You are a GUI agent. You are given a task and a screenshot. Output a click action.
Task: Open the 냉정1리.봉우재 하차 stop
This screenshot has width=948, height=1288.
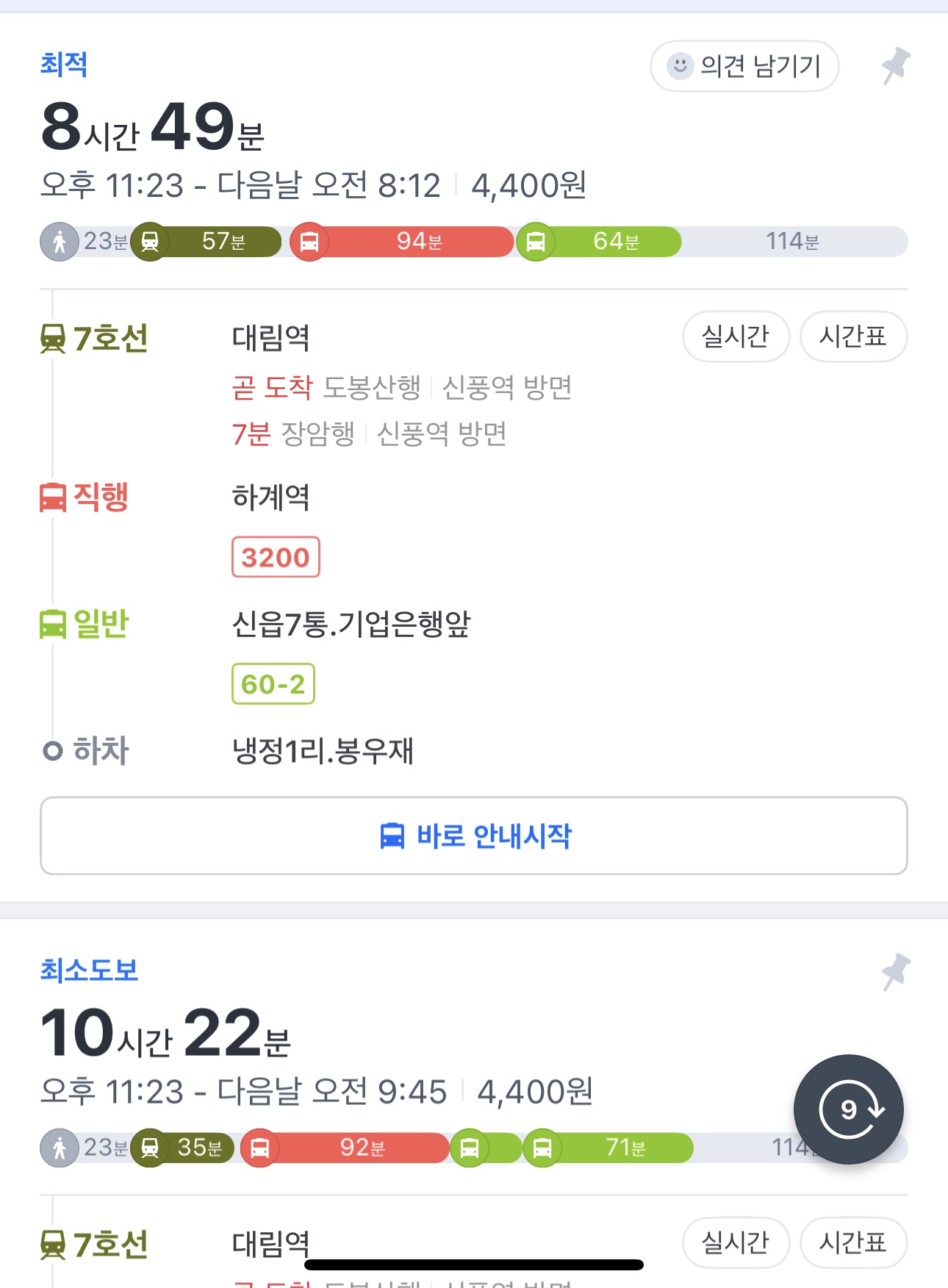(323, 751)
